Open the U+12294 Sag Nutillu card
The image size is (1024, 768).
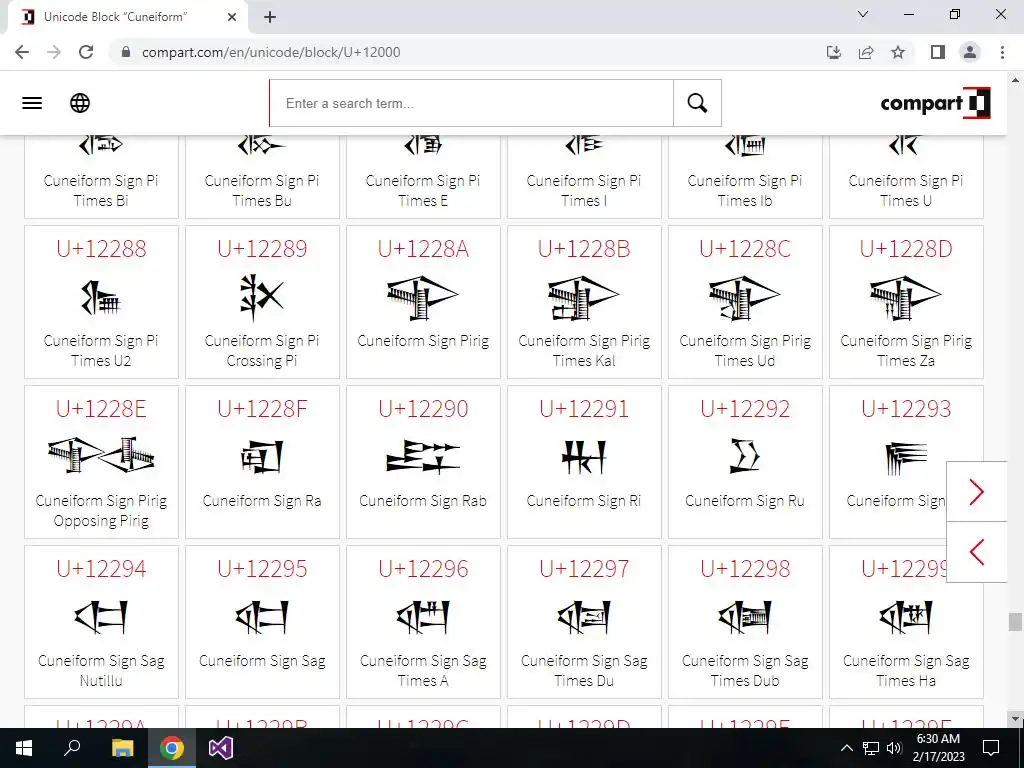point(101,622)
